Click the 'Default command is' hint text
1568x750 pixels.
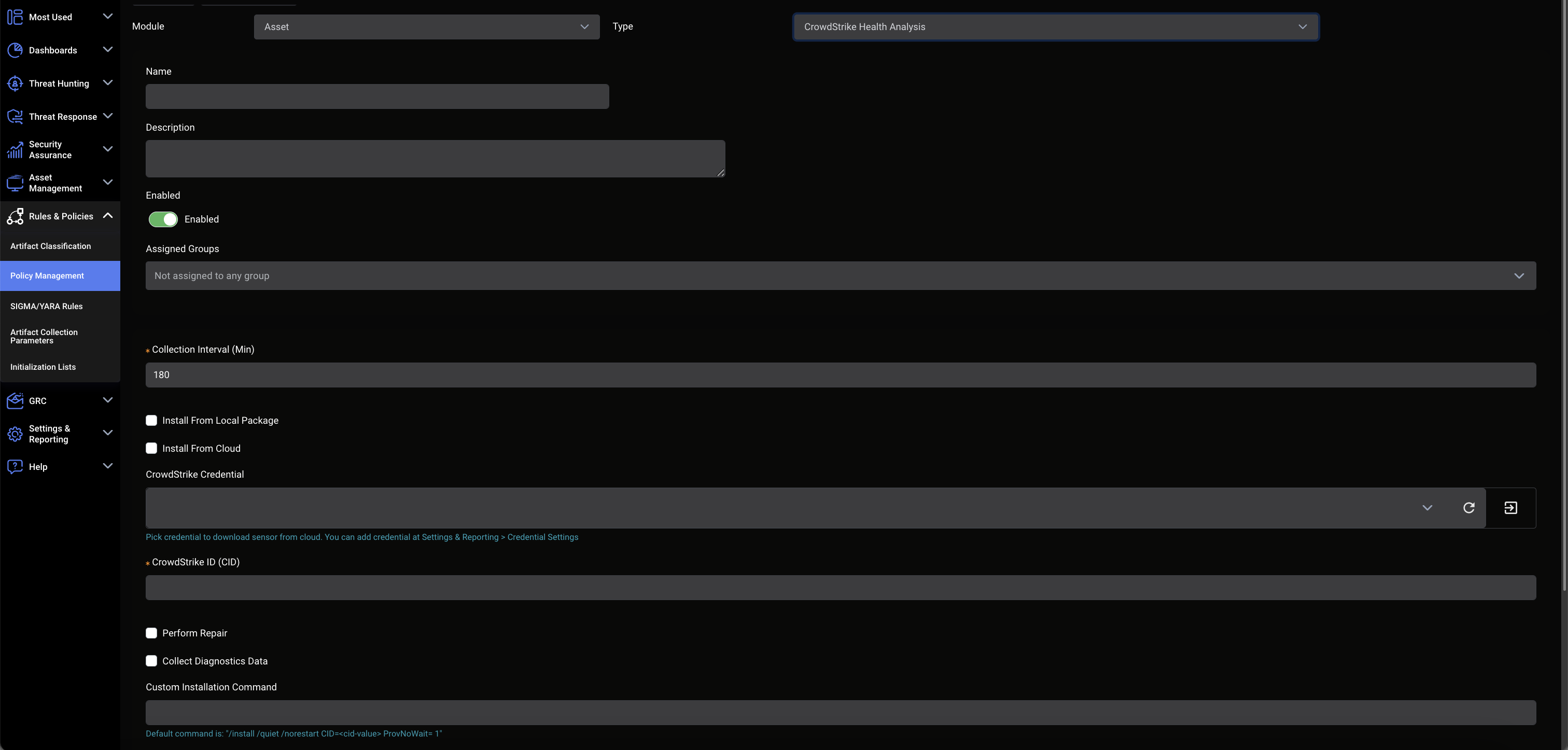pyautogui.click(x=294, y=733)
